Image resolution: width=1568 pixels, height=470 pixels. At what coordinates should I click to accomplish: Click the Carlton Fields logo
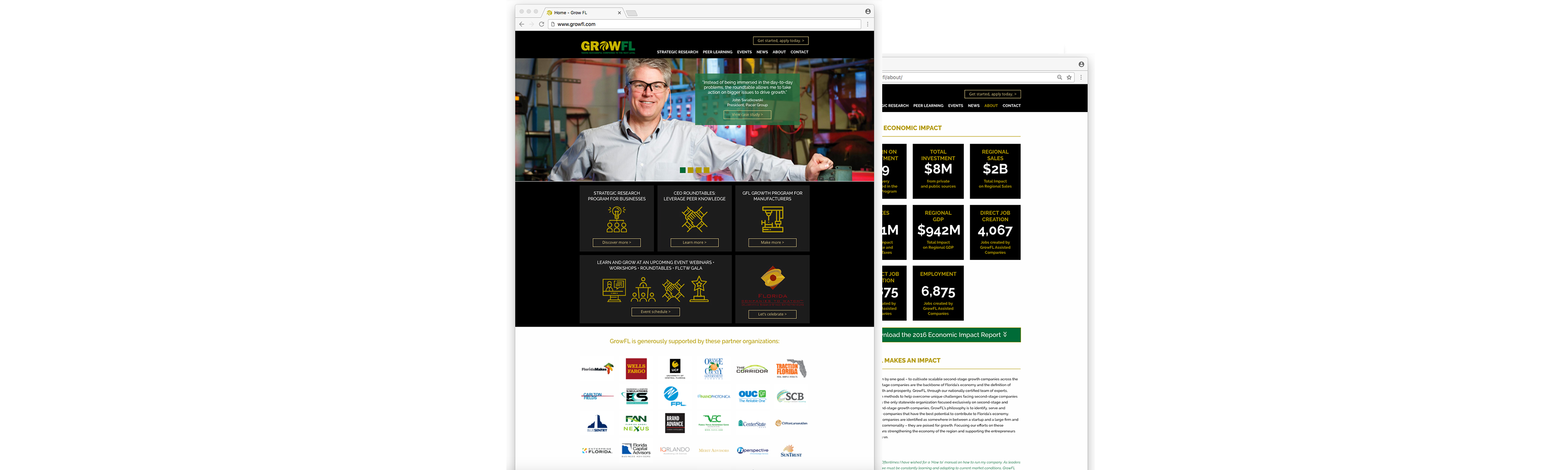coord(597,396)
